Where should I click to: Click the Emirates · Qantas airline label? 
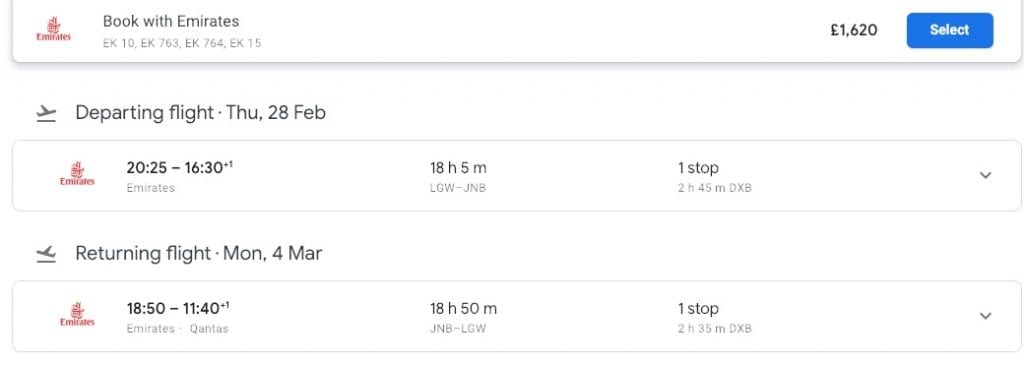click(178, 328)
